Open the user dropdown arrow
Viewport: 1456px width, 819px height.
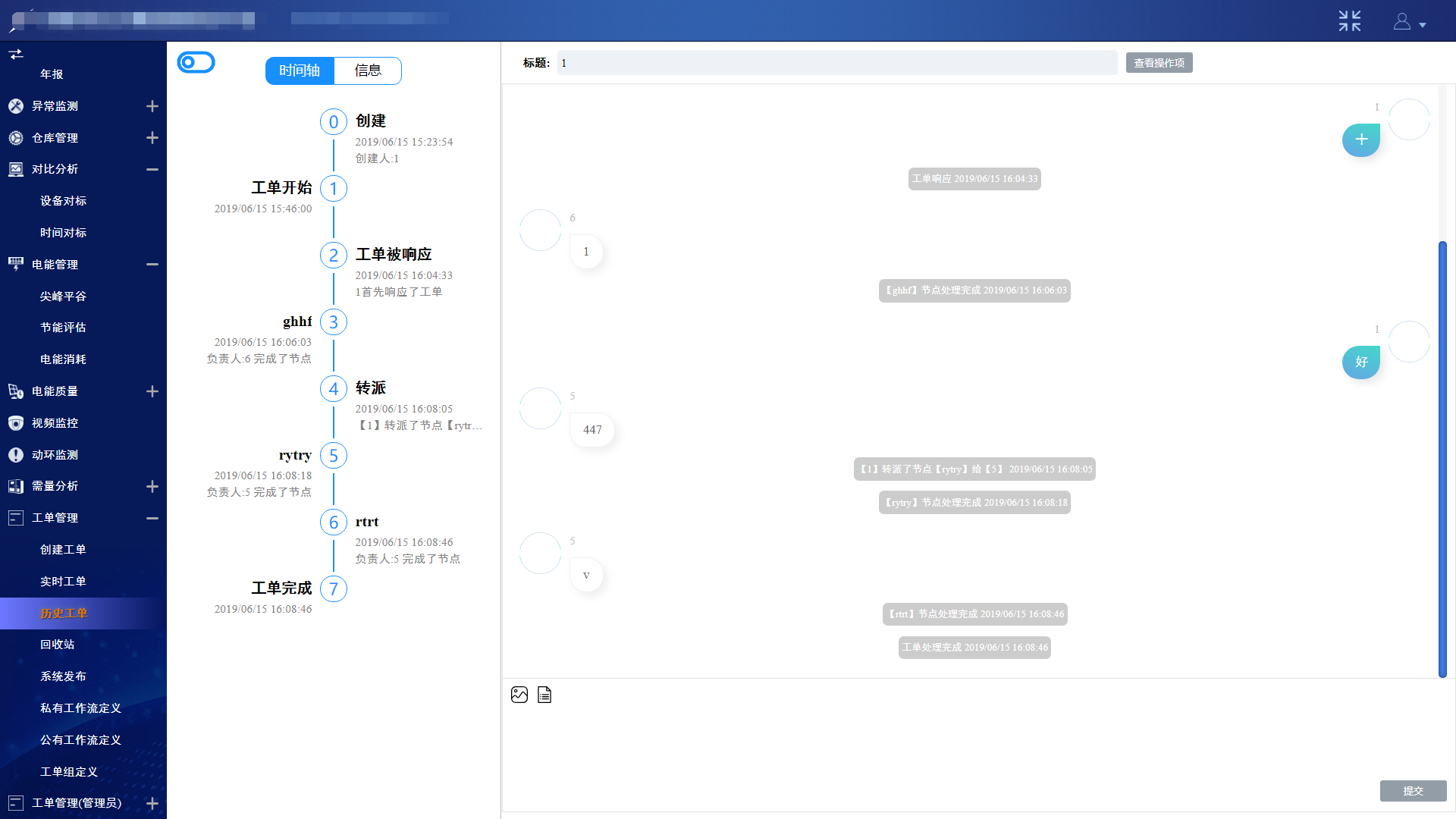[x=1423, y=25]
